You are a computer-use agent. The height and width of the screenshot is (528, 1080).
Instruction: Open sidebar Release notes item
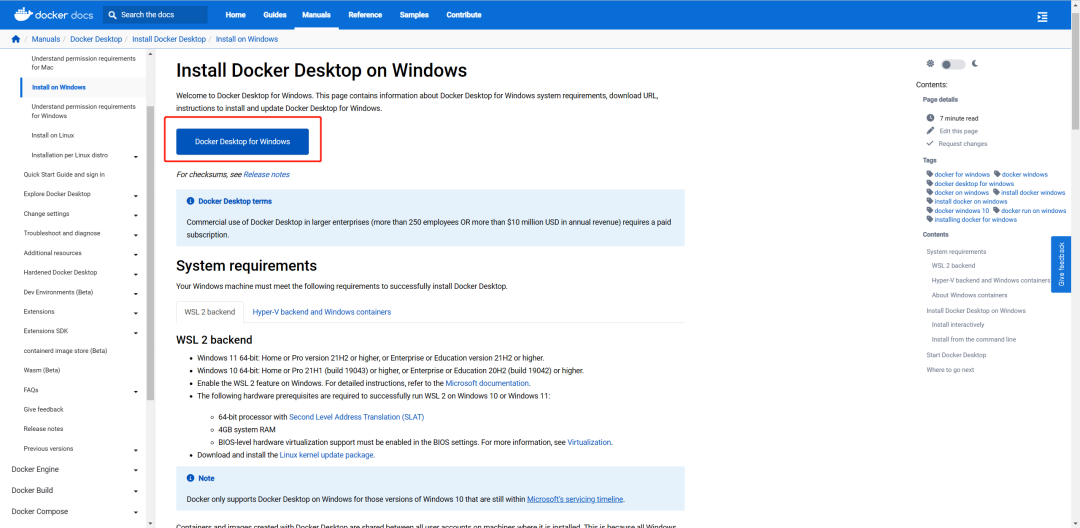[43, 429]
